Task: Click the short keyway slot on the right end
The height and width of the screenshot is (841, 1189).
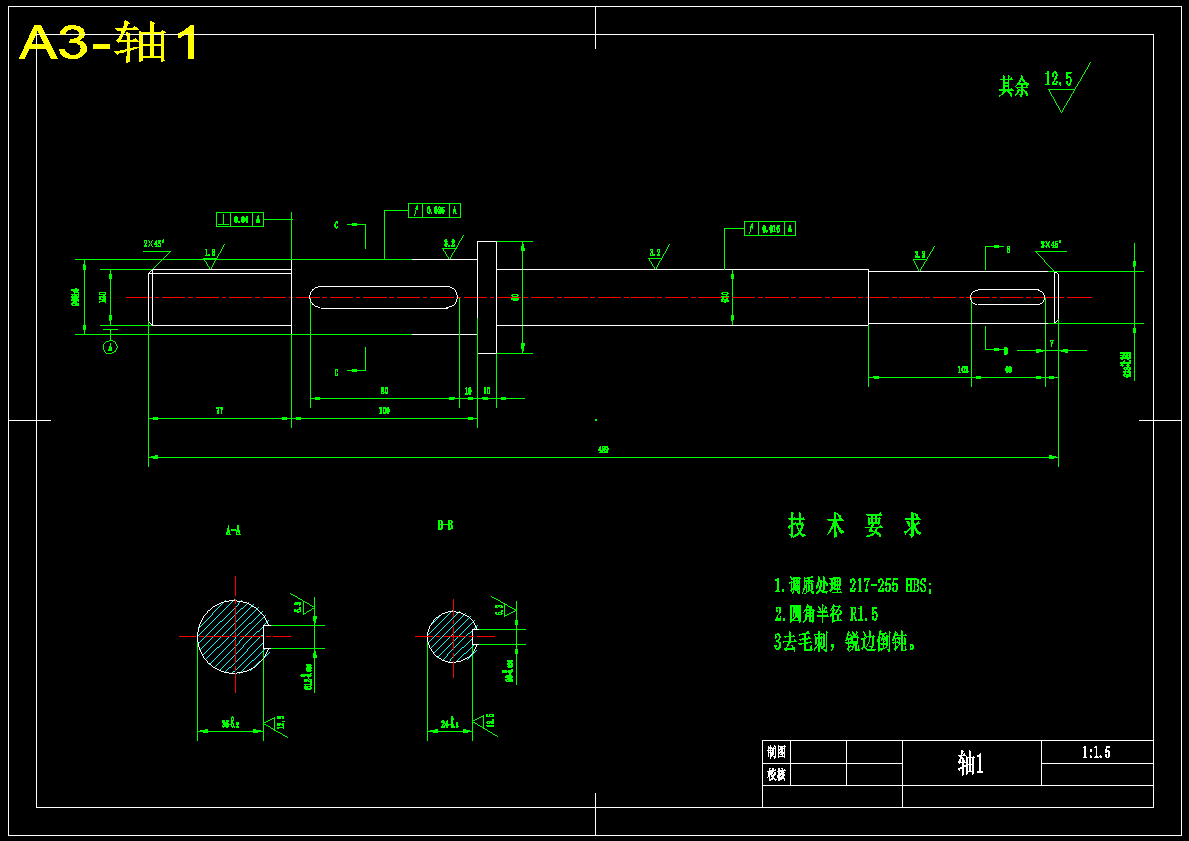Action: click(1008, 297)
